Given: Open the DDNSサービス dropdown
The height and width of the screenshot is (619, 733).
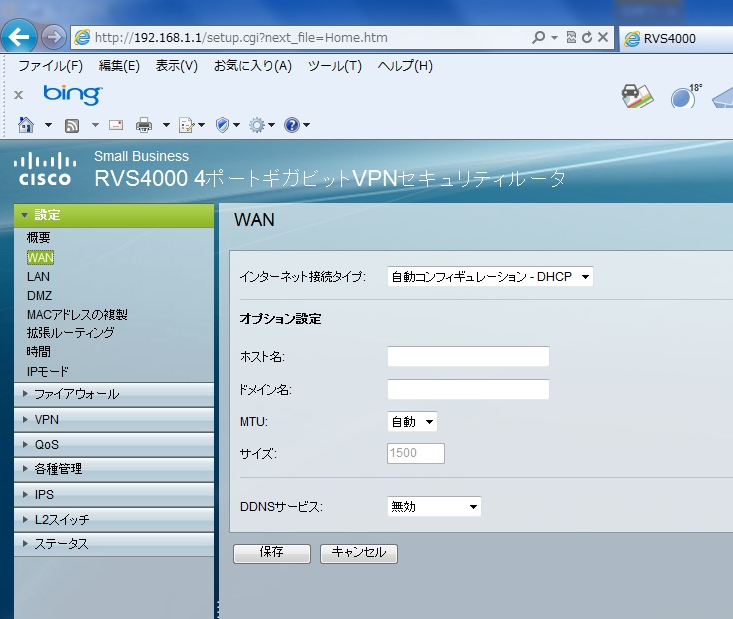Looking at the screenshot, I should pyautogui.click(x=434, y=507).
